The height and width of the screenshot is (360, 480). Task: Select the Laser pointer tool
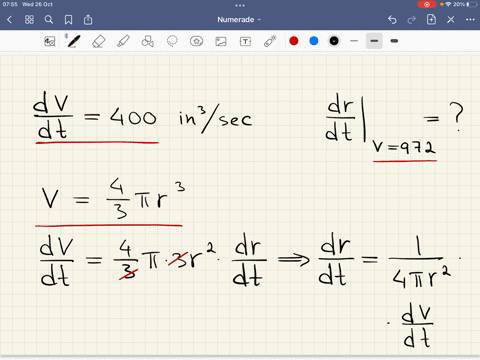coord(270,41)
